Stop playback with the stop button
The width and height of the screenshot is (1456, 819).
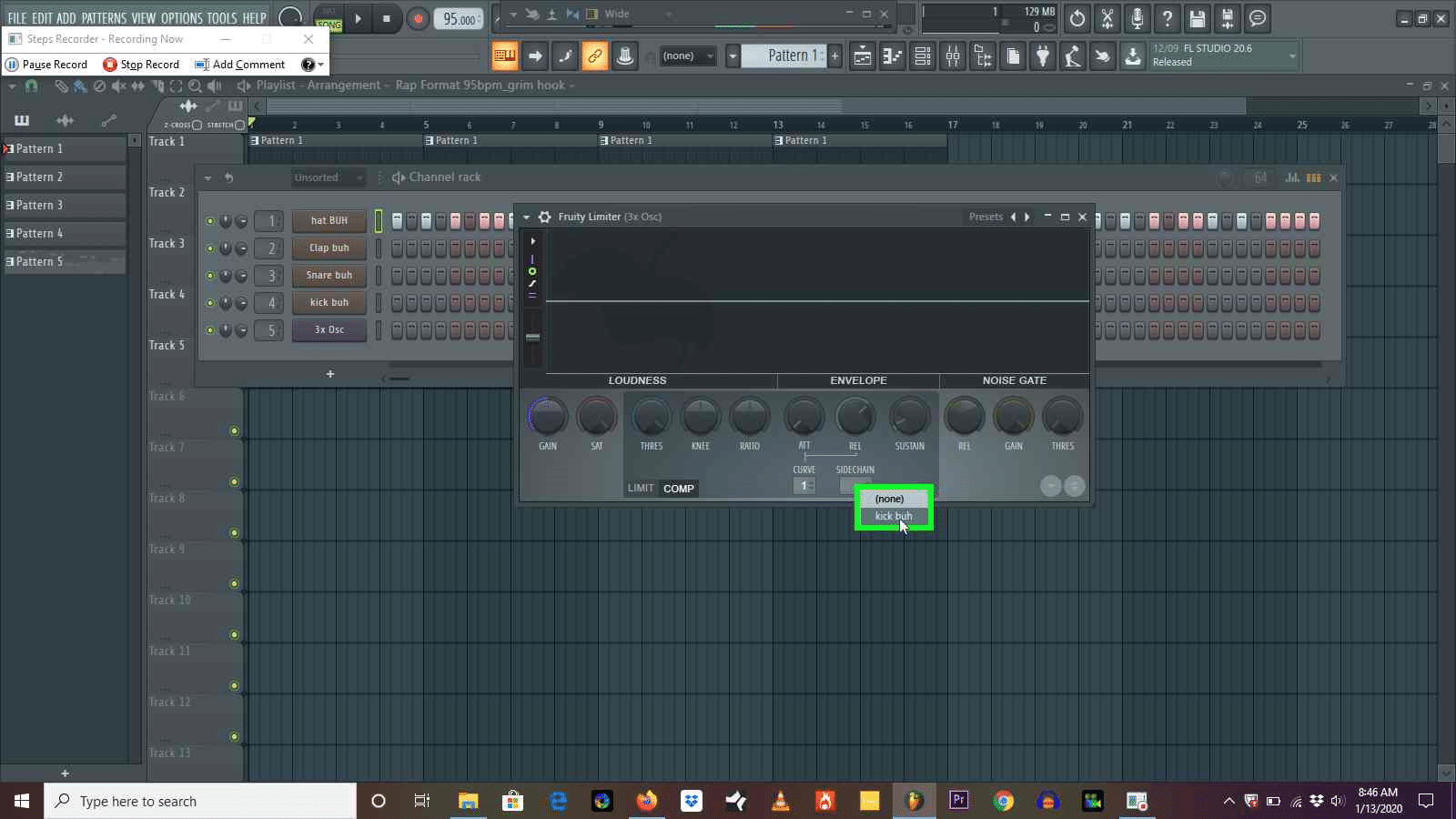[387, 18]
